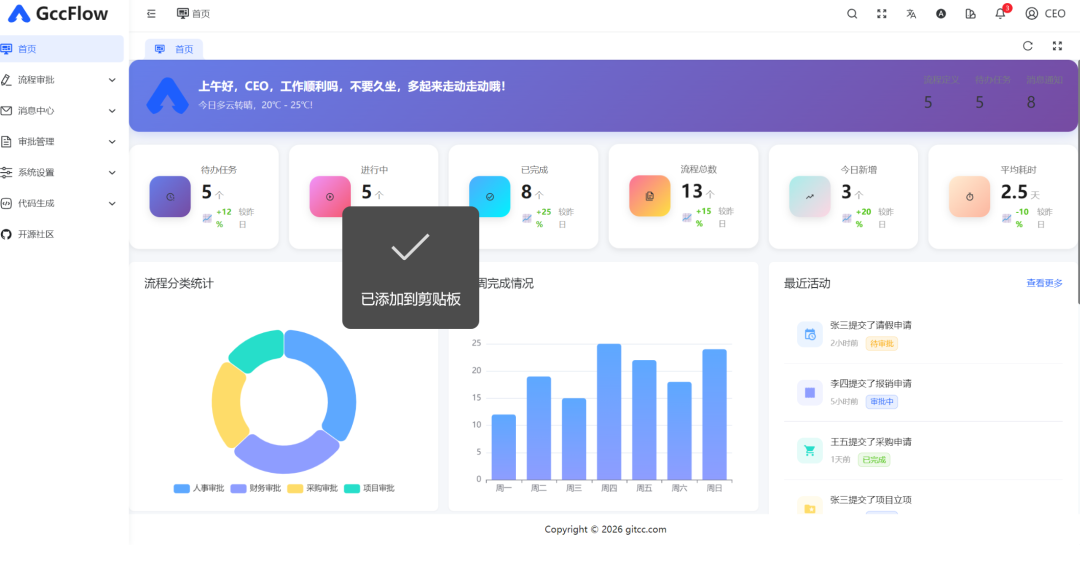Enter fullscreen using header fullscreen icon

(x=882, y=14)
